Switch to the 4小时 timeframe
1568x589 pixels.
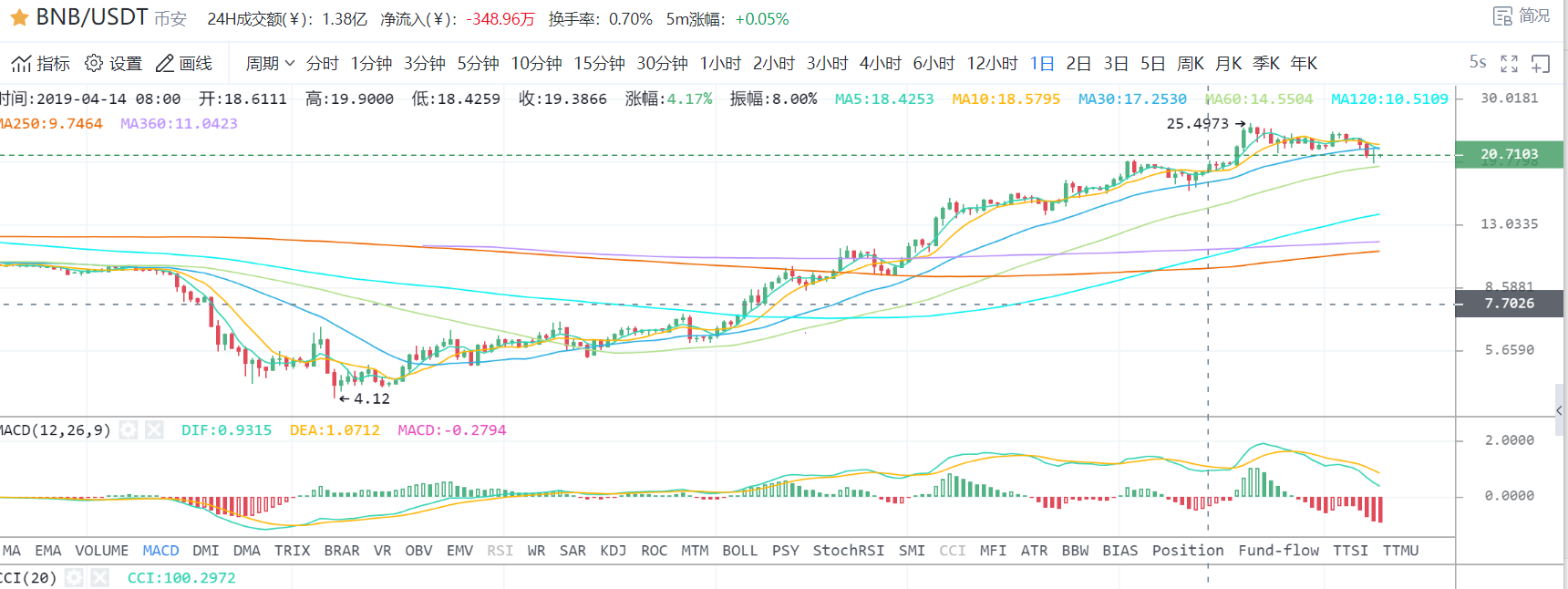pos(880,64)
